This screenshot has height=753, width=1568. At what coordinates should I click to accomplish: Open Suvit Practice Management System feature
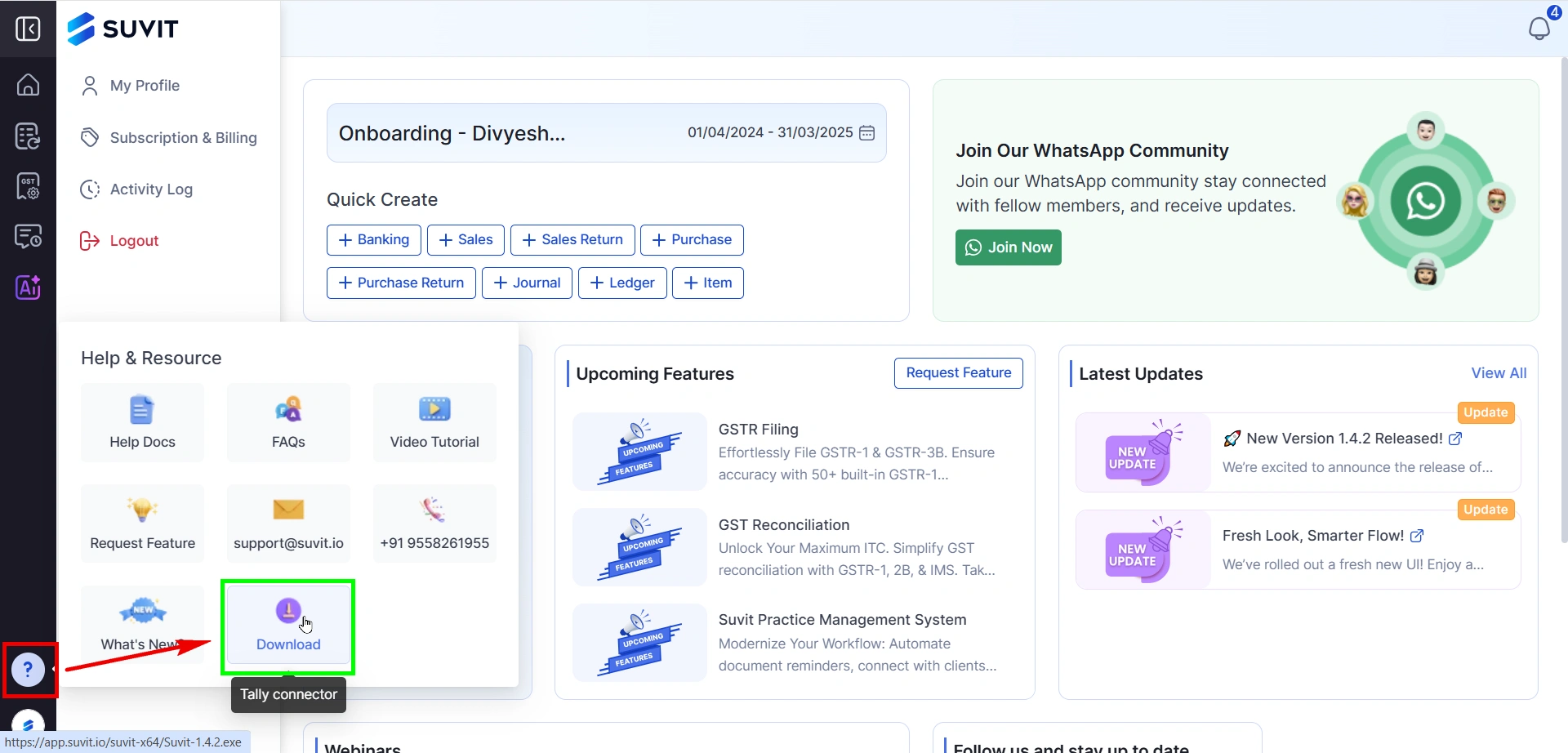coord(794,643)
